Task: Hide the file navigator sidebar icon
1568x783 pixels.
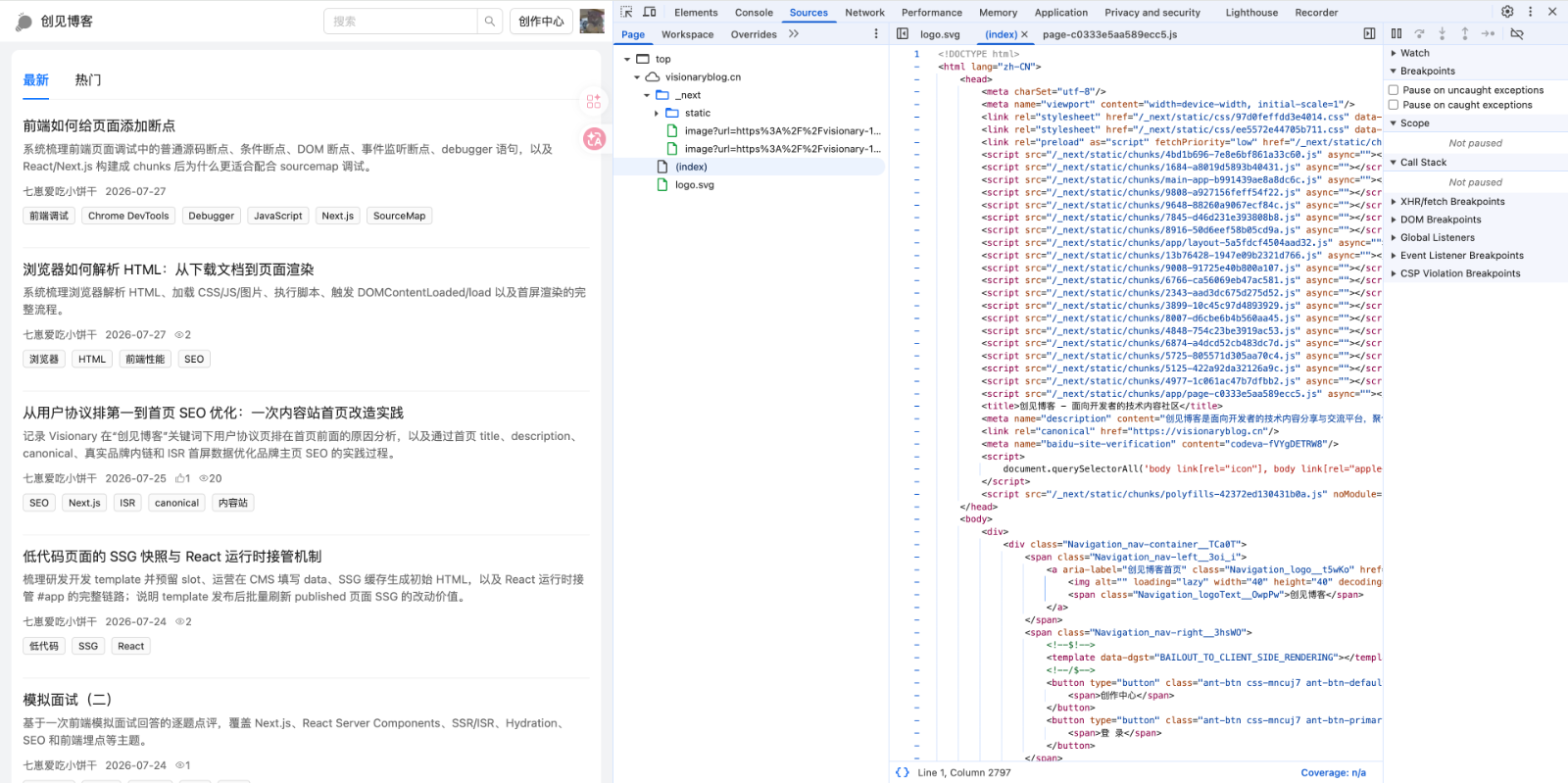Action: pos(903,33)
